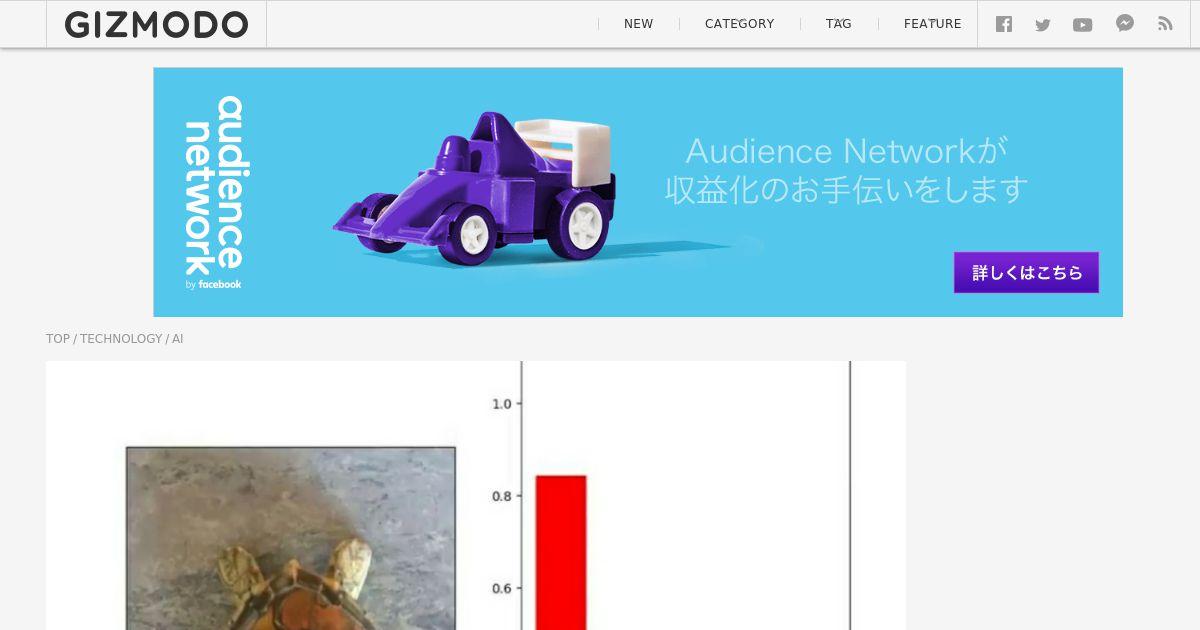Open the Gizmodo YouTube channel icon

(1083, 25)
